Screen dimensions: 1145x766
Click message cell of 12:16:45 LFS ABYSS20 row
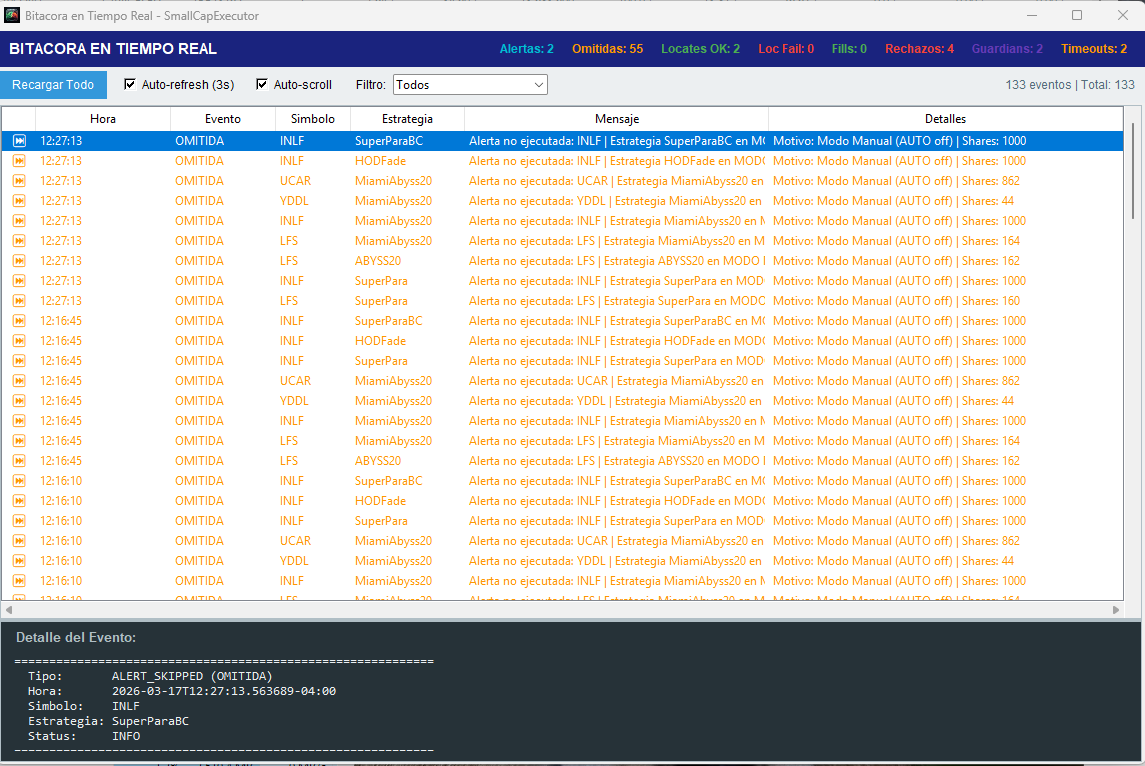click(x=617, y=461)
